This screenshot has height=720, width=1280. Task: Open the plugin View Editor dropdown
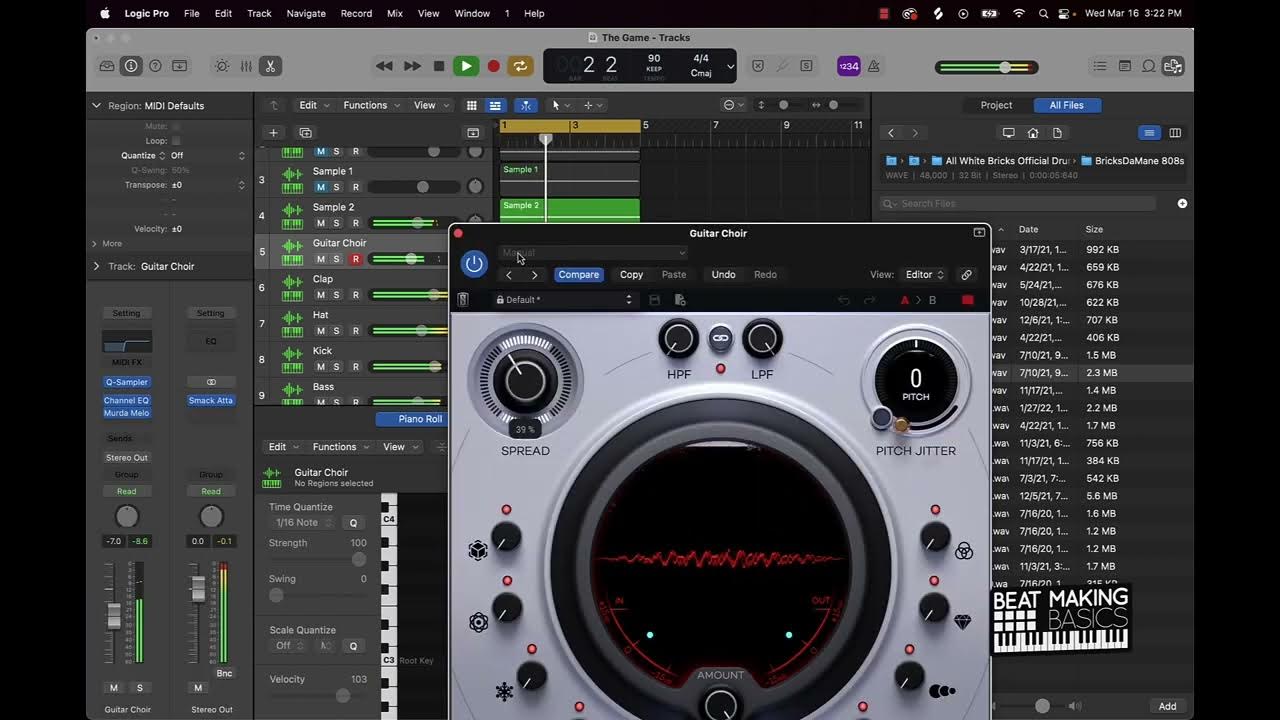point(925,275)
